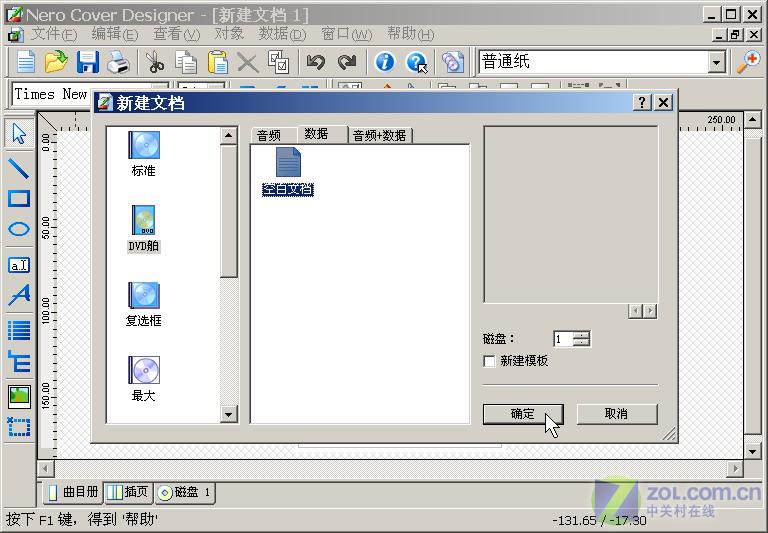Image resolution: width=768 pixels, height=533 pixels.
Task: Choose the 最大 template type
Action: [x=144, y=379]
